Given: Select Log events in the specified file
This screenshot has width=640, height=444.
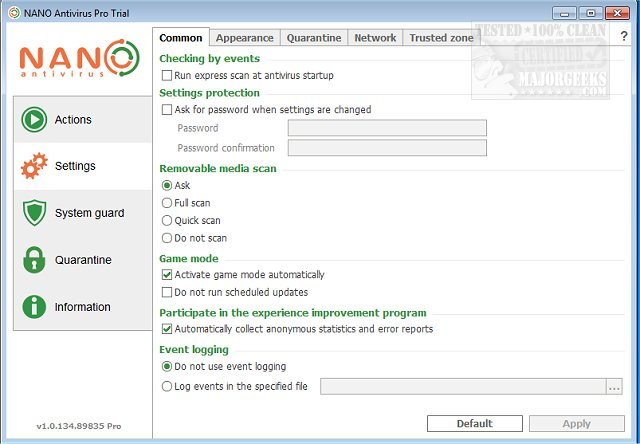Looking at the screenshot, I should 167,386.
